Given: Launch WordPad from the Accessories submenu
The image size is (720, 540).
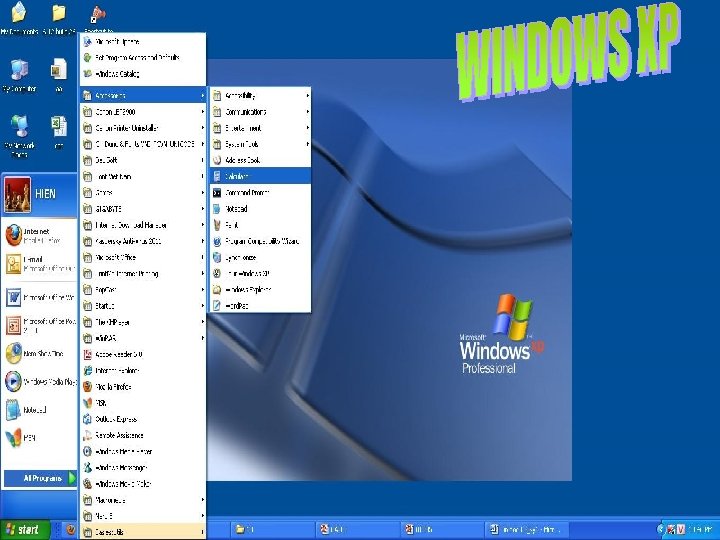Looking at the screenshot, I should 260,306.
